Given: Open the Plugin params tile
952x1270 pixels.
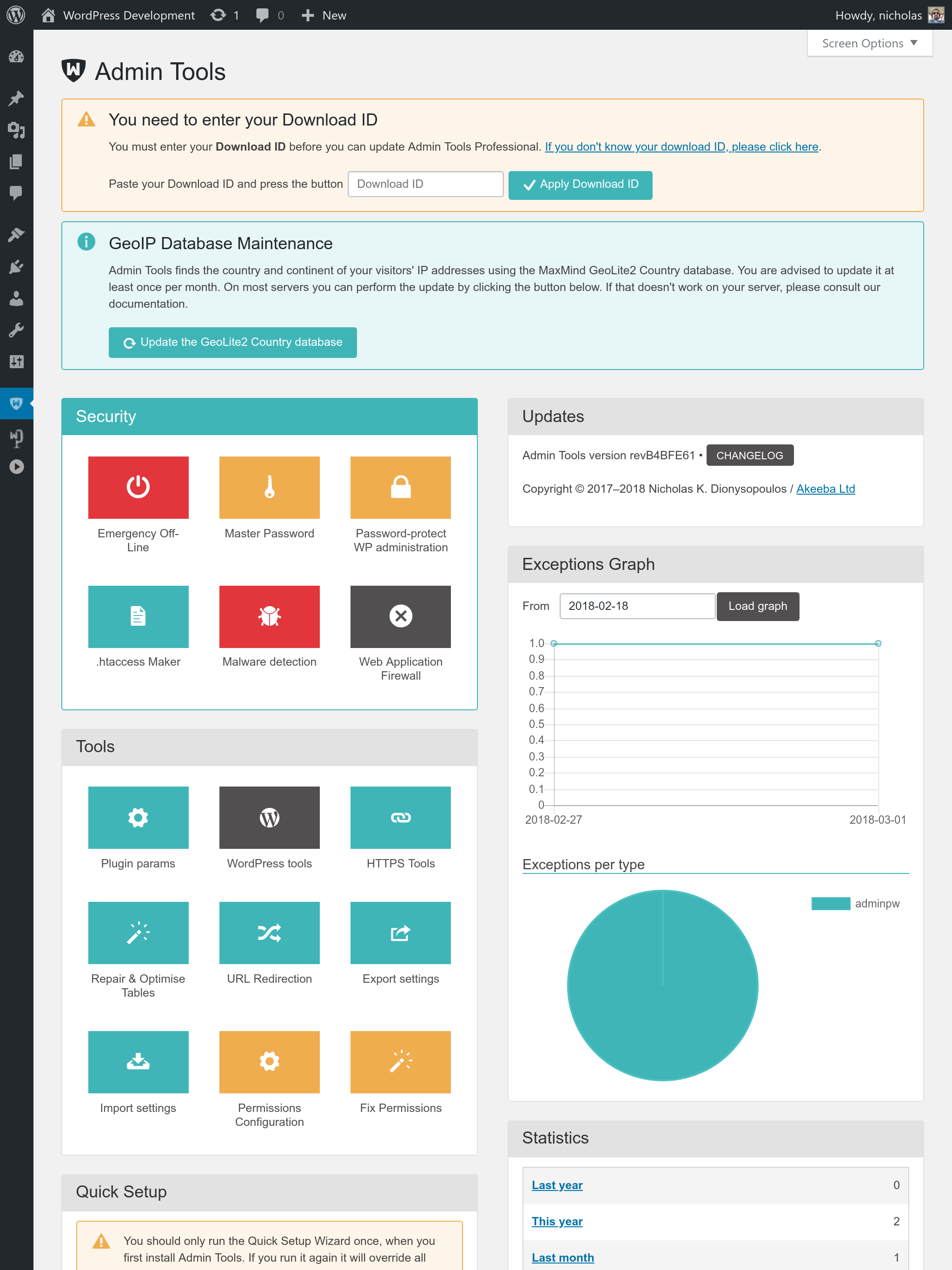Looking at the screenshot, I should pos(138,817).
